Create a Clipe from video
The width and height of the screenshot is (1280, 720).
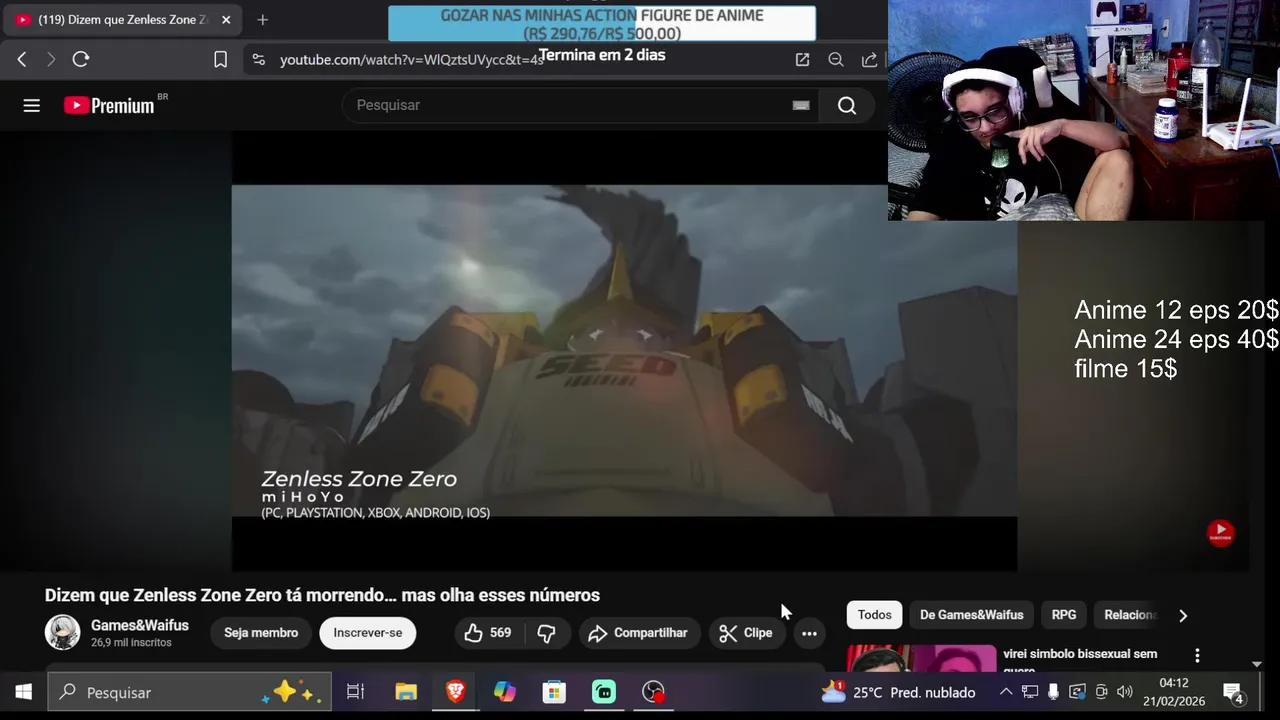coord(747,633)
